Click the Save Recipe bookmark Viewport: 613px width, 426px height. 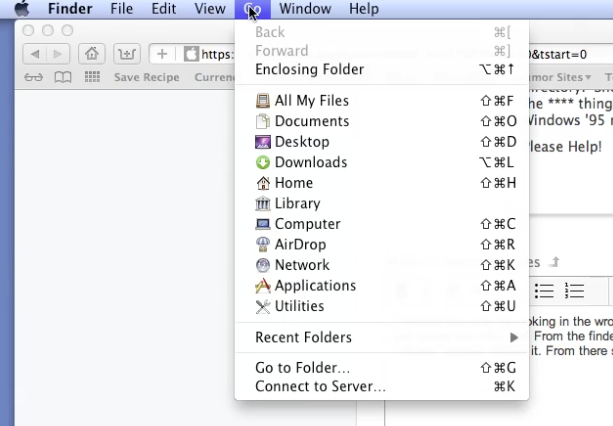pos(147,77)
